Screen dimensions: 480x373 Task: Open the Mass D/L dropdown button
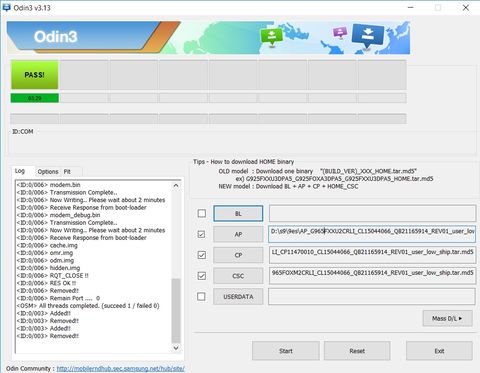(x=447, y=318)
